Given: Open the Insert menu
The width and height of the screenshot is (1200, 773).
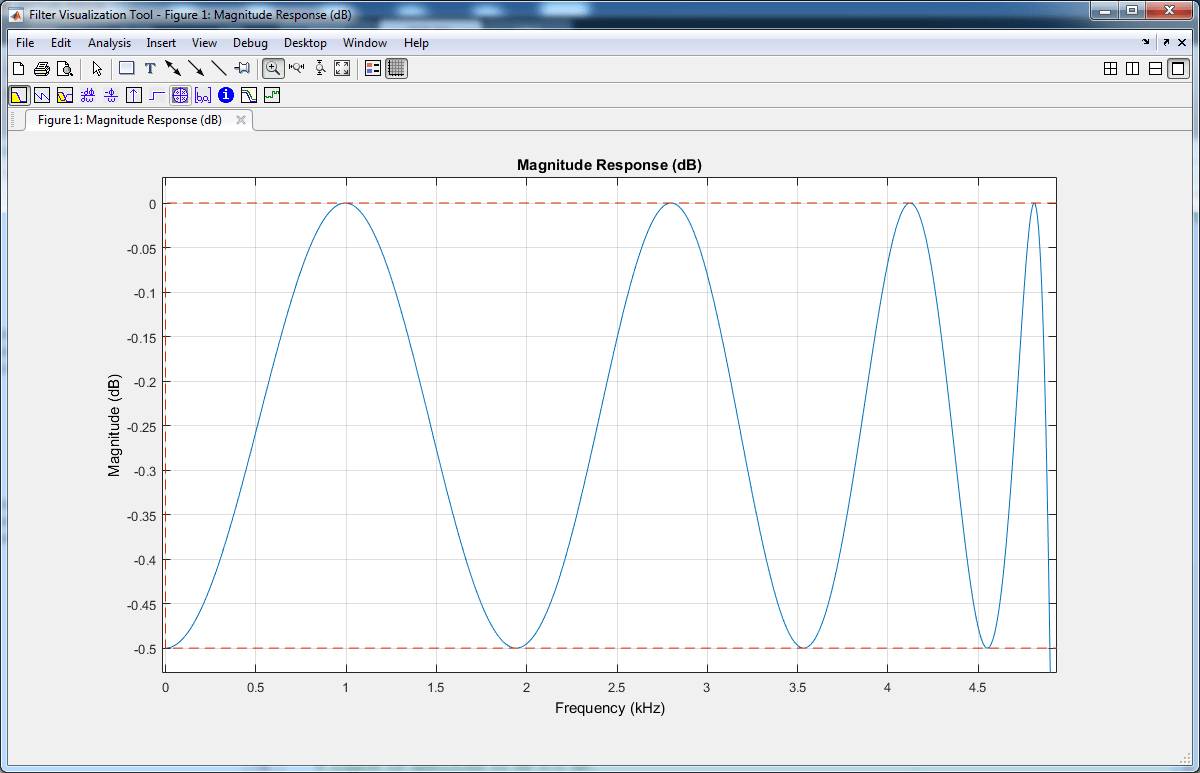Looking at the screenshot, I should coord(161,43).
